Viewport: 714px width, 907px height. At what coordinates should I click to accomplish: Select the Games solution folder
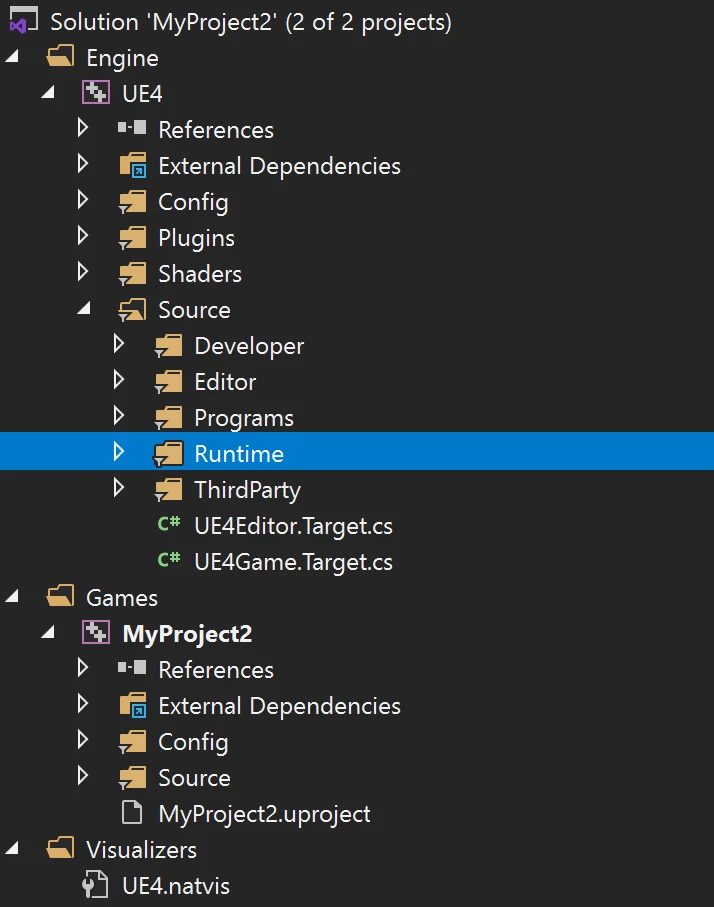tap(122, 598)
